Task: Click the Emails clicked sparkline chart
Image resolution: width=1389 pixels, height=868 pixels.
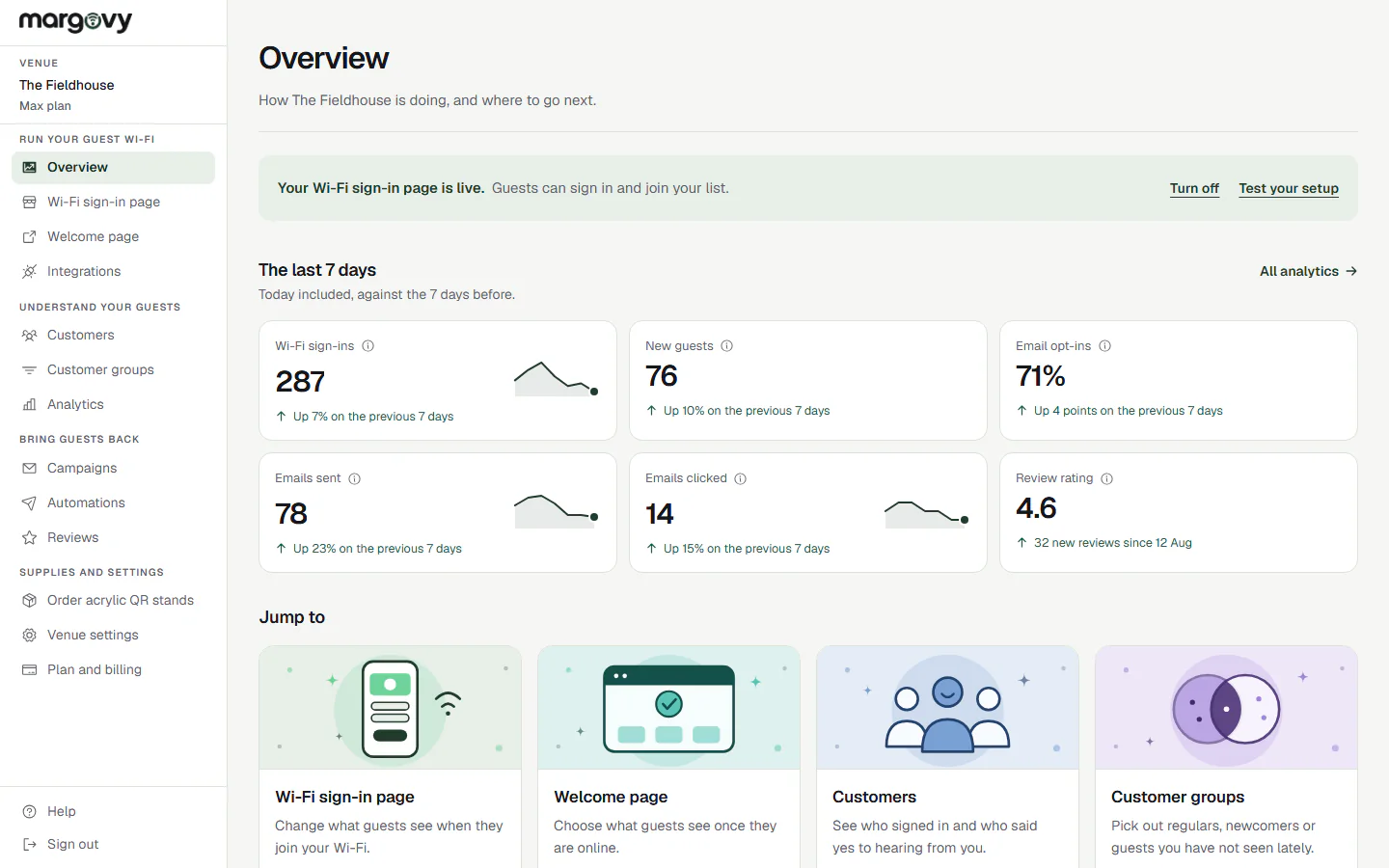Action: coord(927,514)
